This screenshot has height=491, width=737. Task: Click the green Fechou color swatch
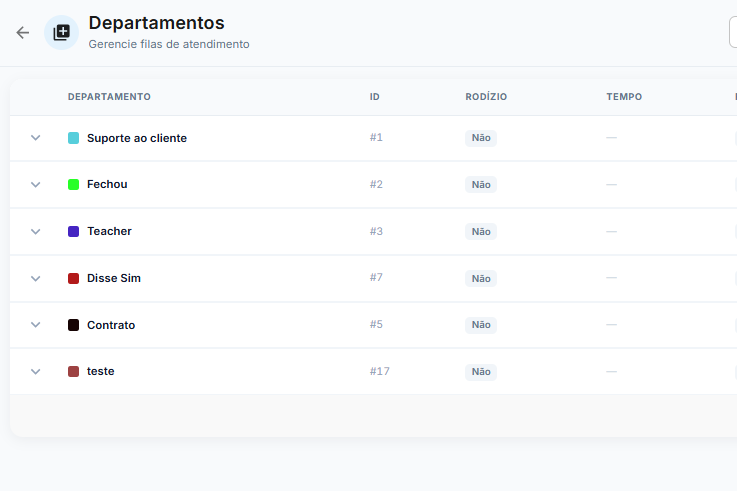pyautogui.click(x=73, y=184)
